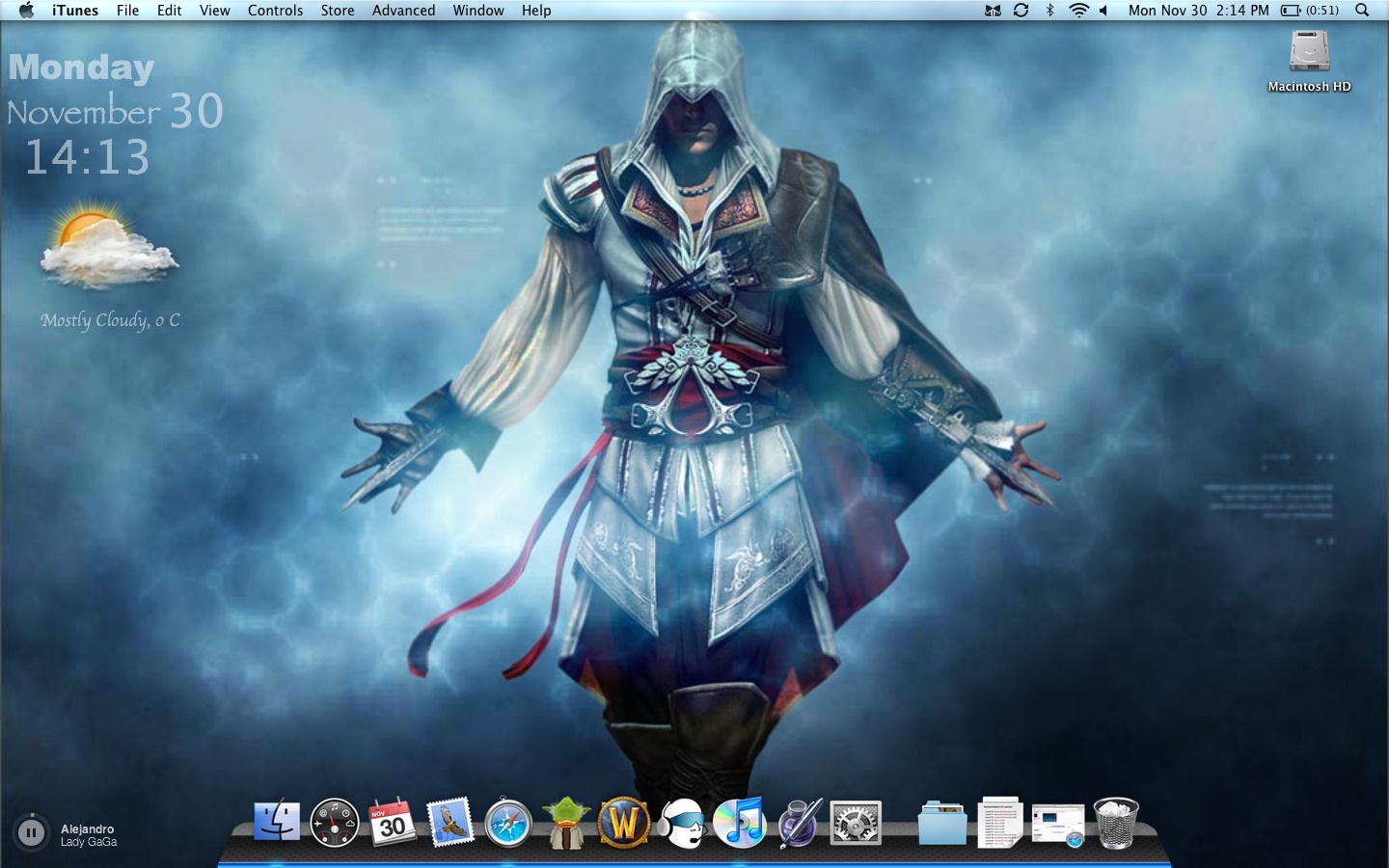Click the Monday desktop date widget
Screen dimensions: 1389x868
81,68
